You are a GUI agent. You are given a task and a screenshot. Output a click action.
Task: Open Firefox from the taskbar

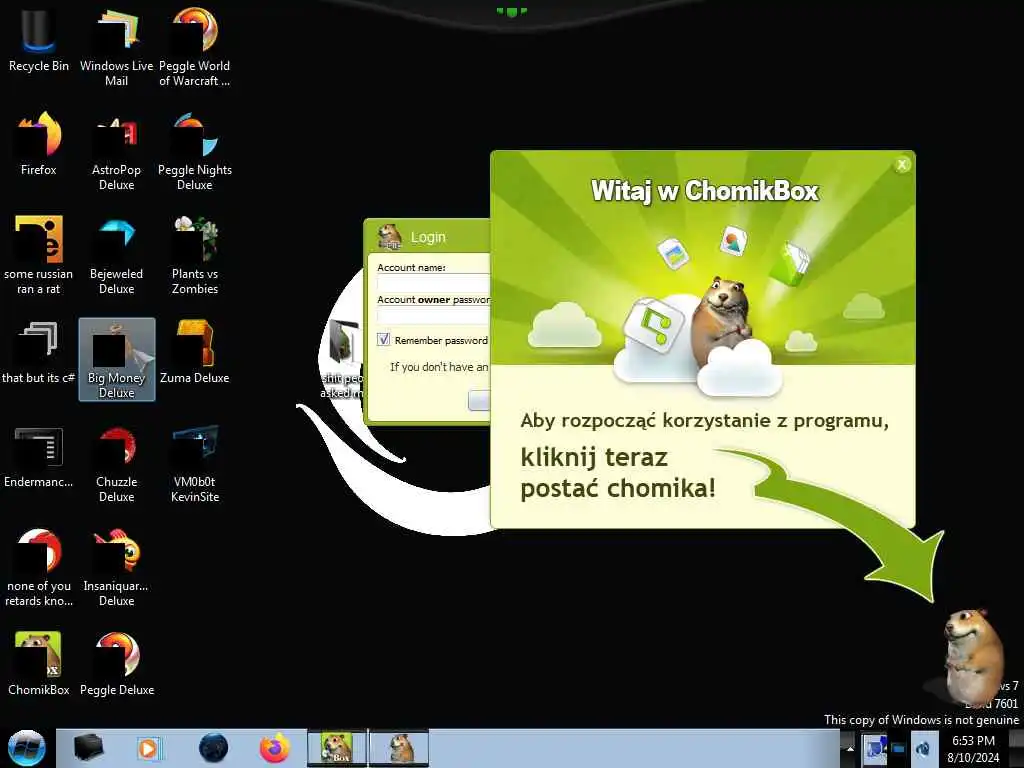click(x=274, y=748)
